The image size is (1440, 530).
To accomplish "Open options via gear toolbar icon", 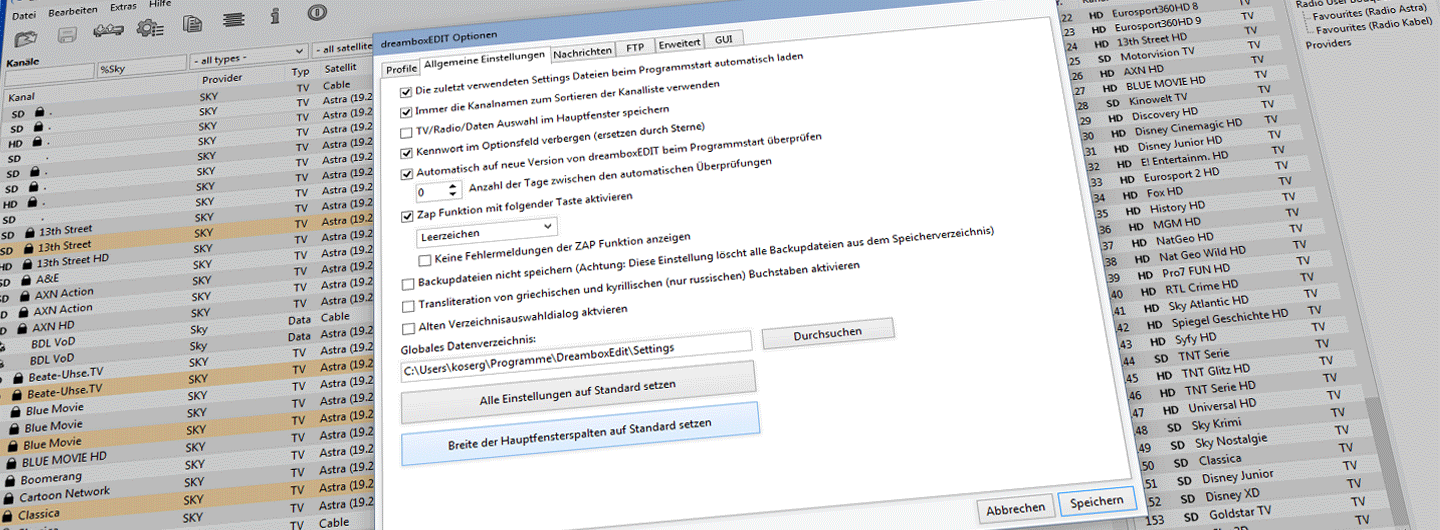I will pos(151,28).
